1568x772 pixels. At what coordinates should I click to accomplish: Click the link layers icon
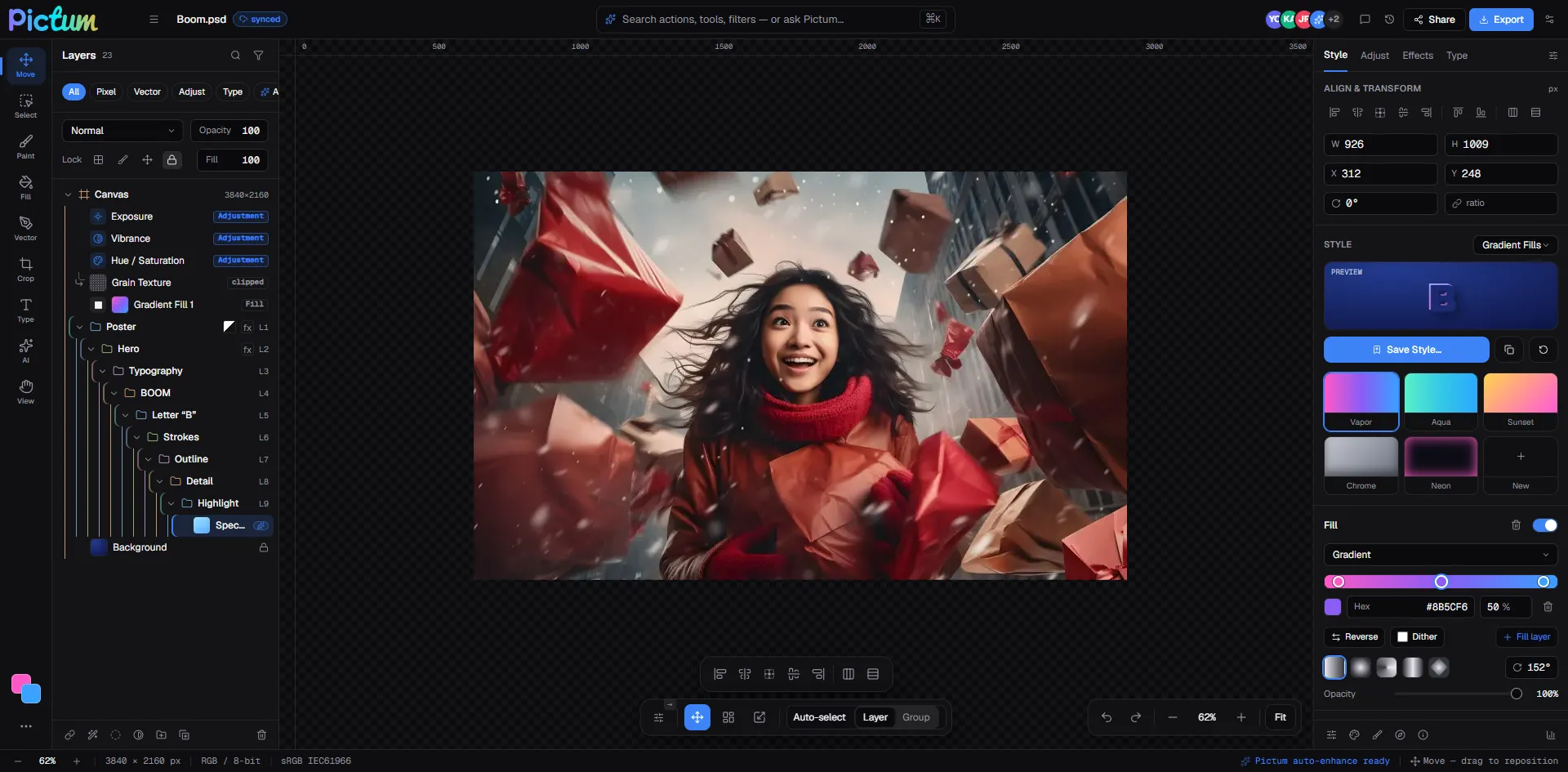click(x=70, y=734)
